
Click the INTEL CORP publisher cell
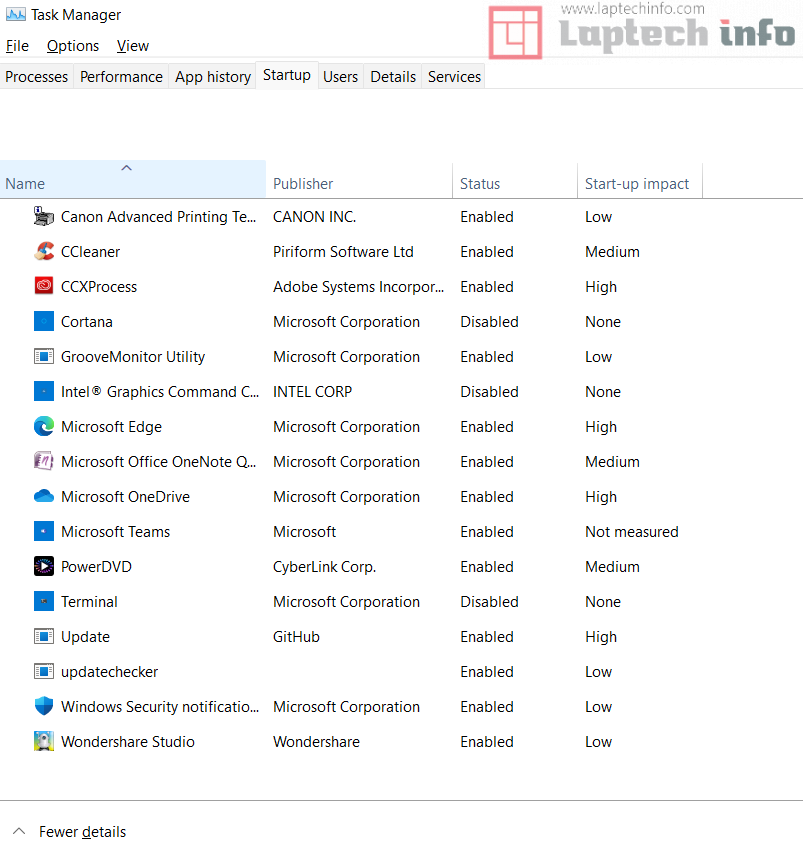[x=313, y=392]
